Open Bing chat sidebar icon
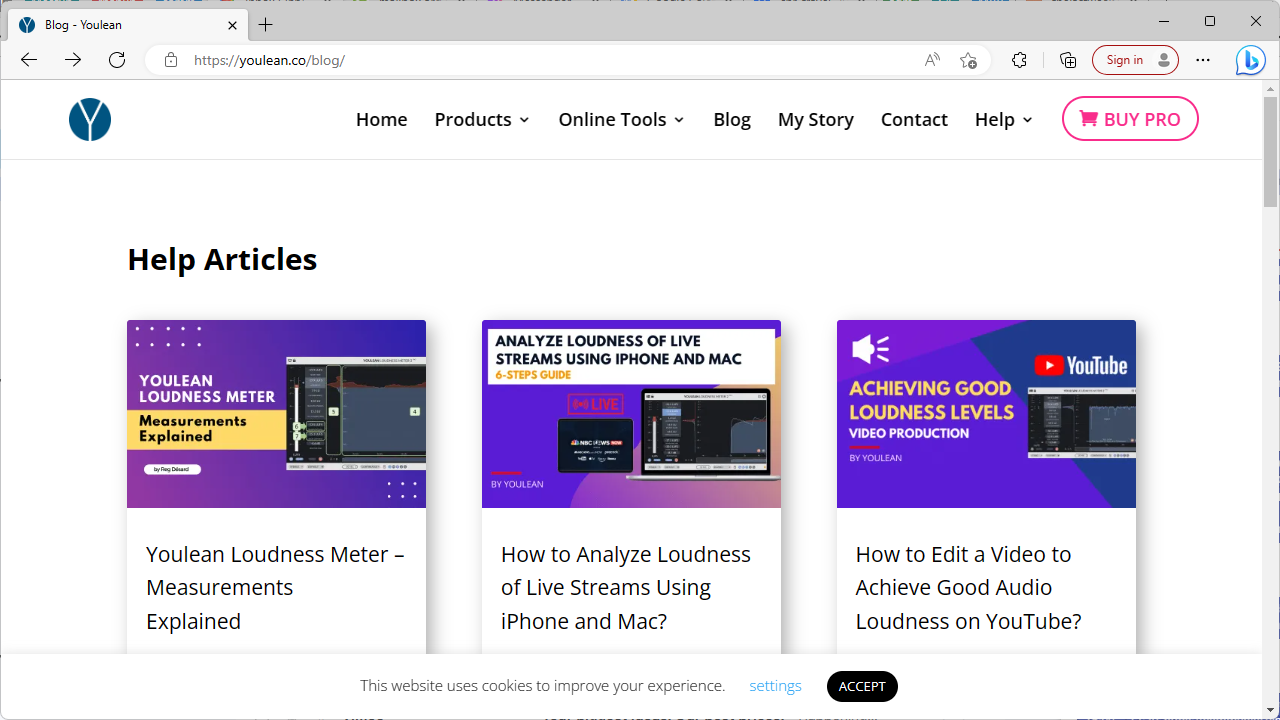 1250,60
